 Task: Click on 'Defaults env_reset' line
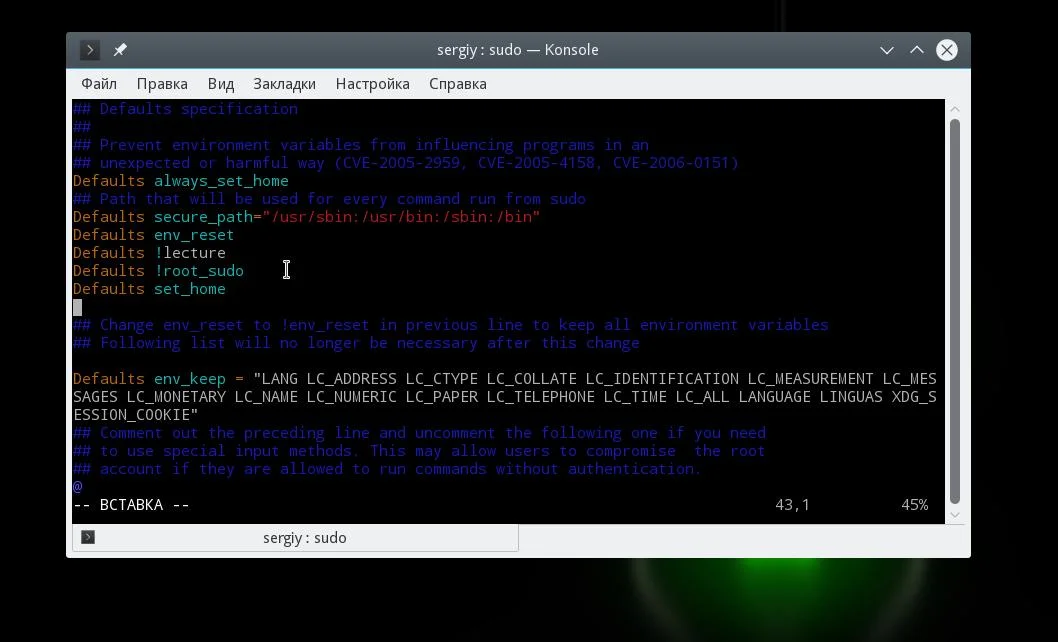[153, 235]
